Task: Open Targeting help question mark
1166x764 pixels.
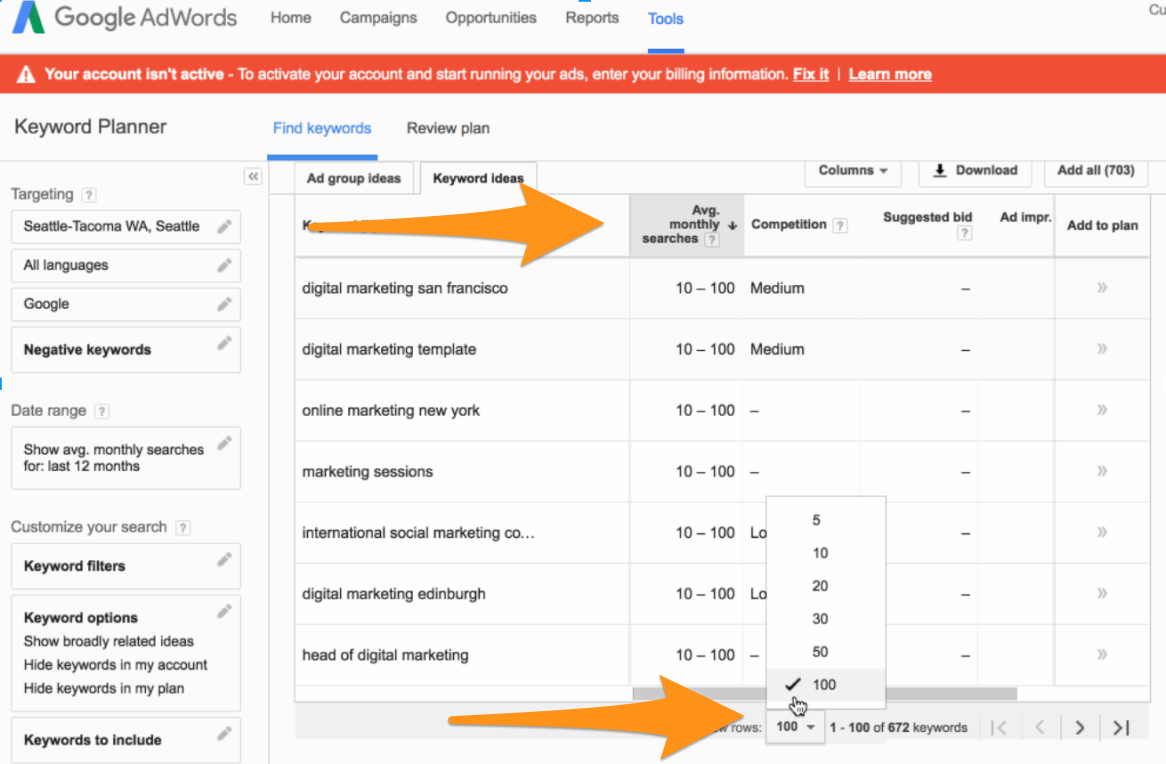Action: (x=88, y=195)
